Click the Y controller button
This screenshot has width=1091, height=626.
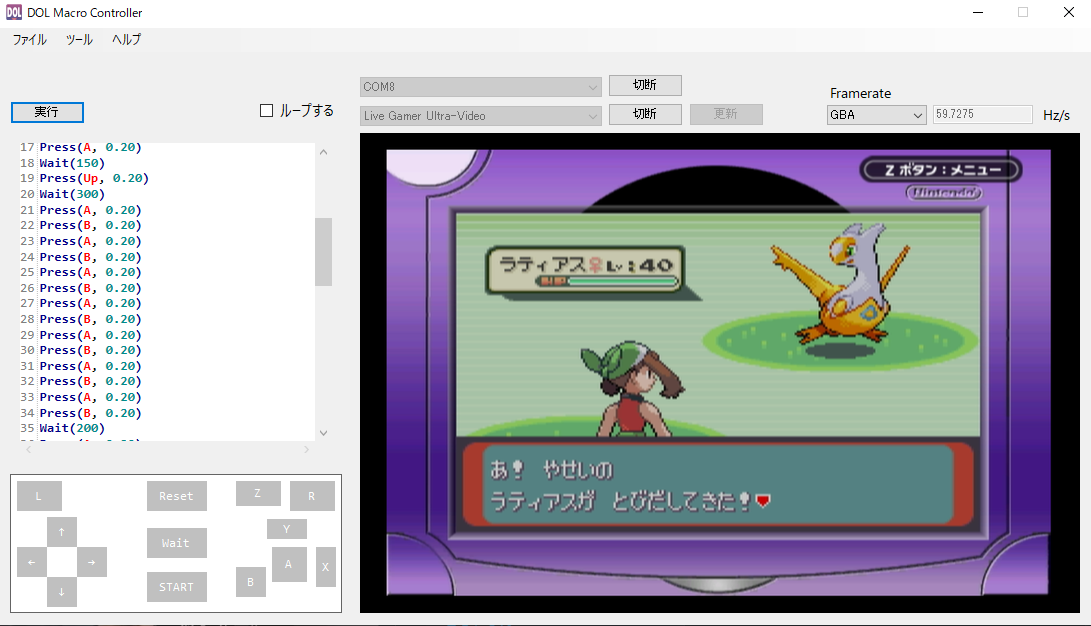[x=287, y=529]
